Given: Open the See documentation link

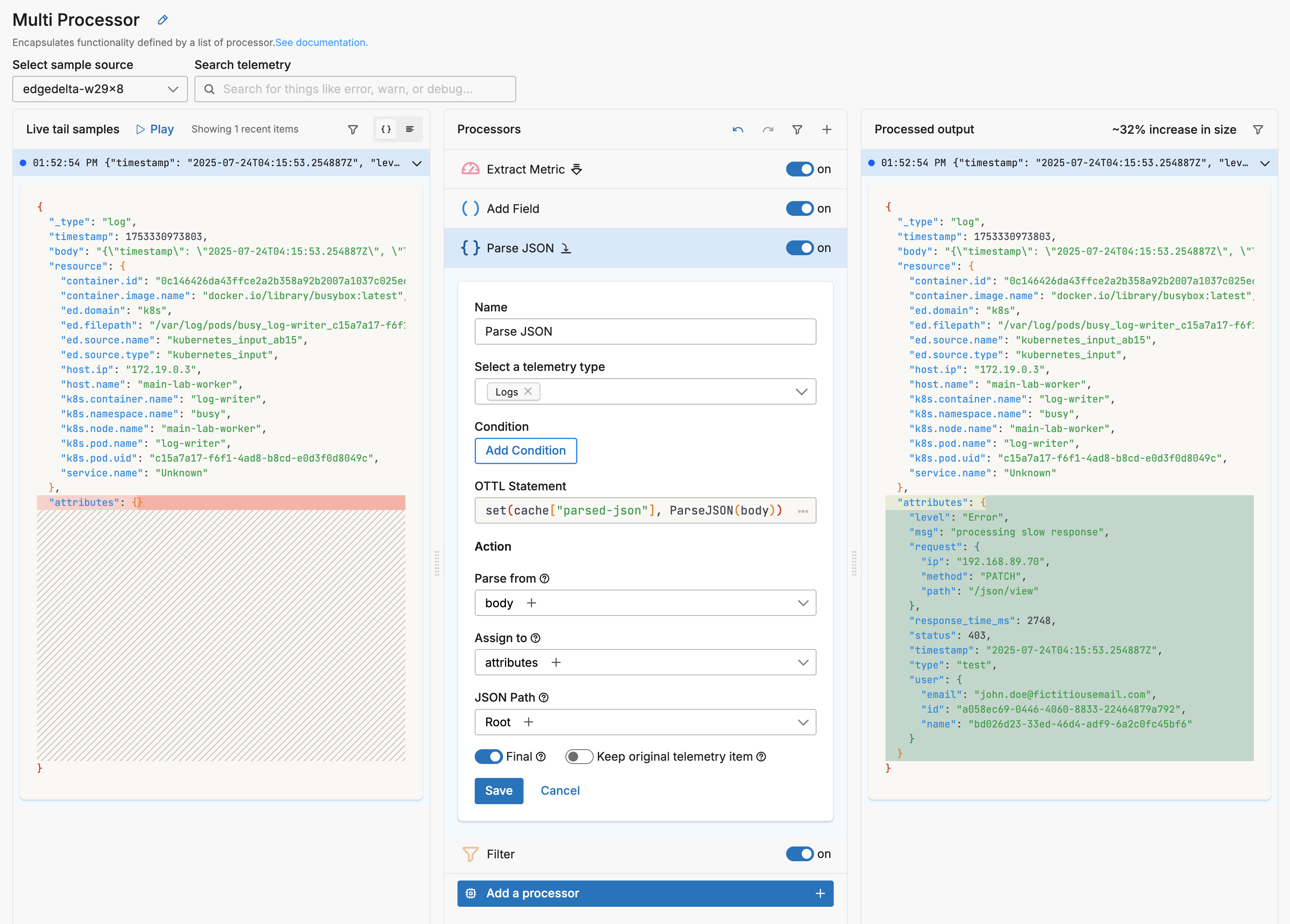Looking at the screenshot, I should click(x=321, y=43).
